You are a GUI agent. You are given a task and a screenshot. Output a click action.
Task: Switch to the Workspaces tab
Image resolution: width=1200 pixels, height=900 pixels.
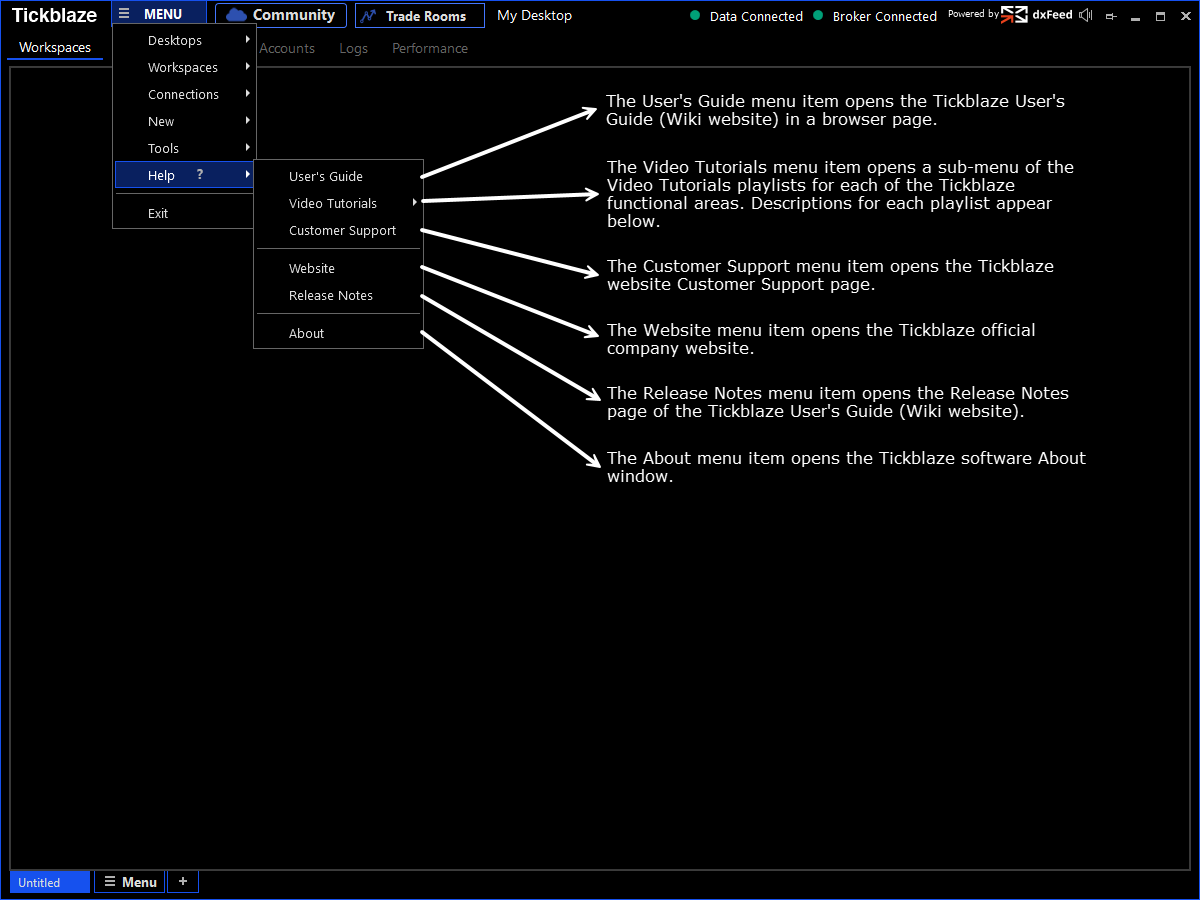(x=55, y=48)
